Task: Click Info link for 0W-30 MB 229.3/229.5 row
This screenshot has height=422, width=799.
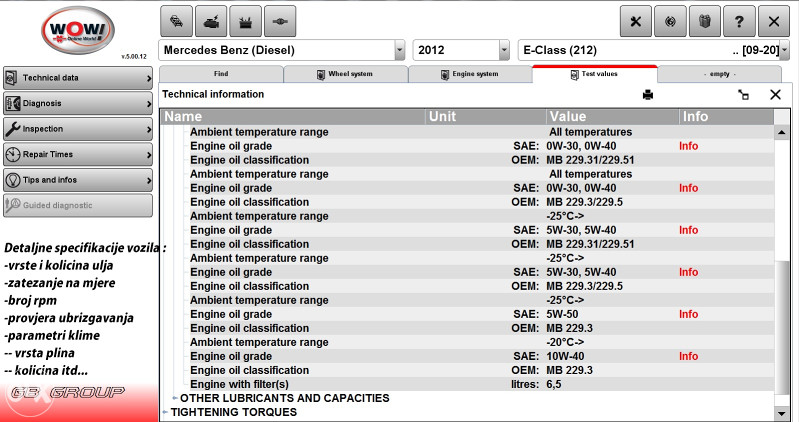Action: pyautogui.click(x=688, y=188)
